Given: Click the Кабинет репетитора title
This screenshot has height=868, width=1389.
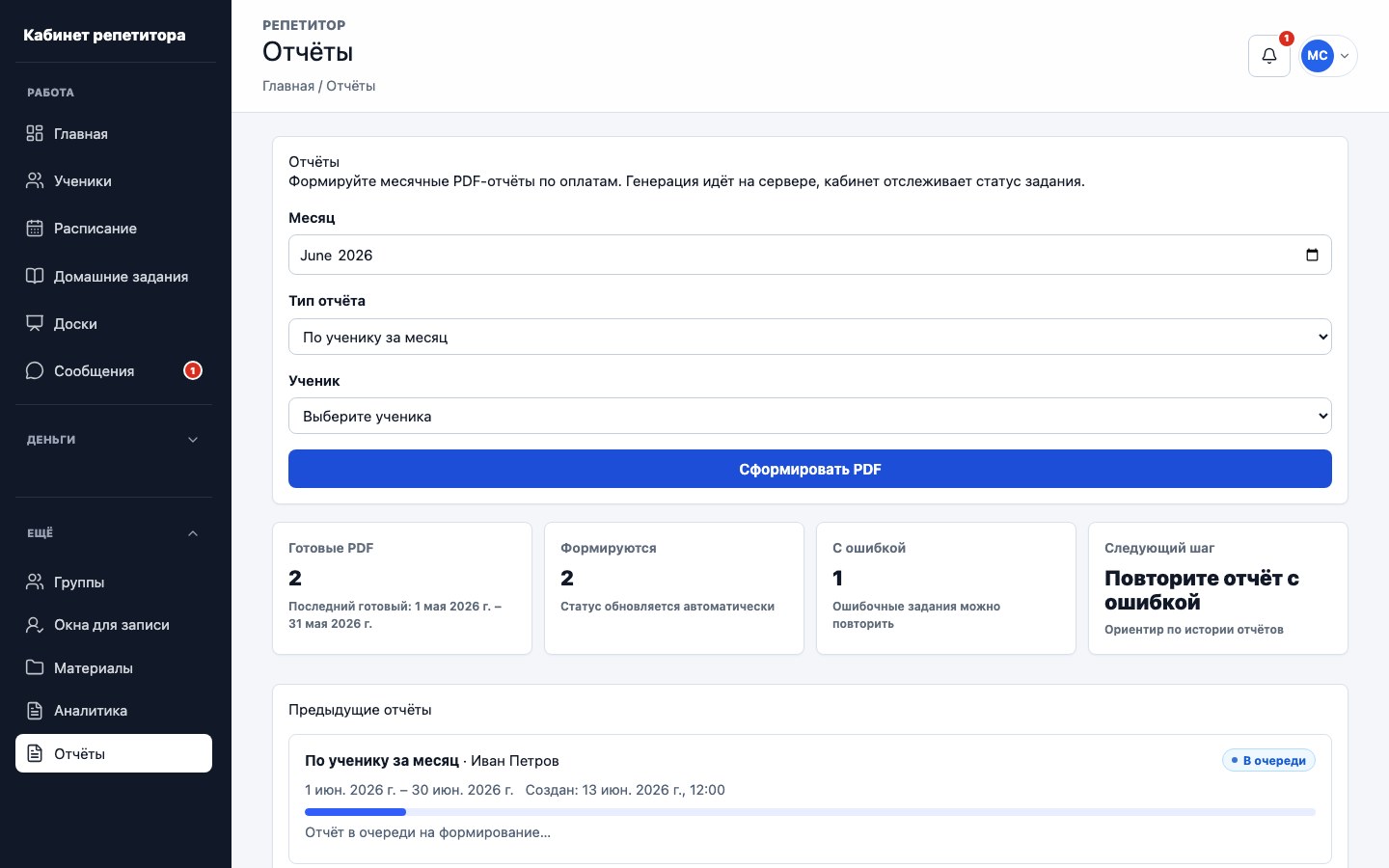Looking at the screenshot, I should tap(104, 35).
